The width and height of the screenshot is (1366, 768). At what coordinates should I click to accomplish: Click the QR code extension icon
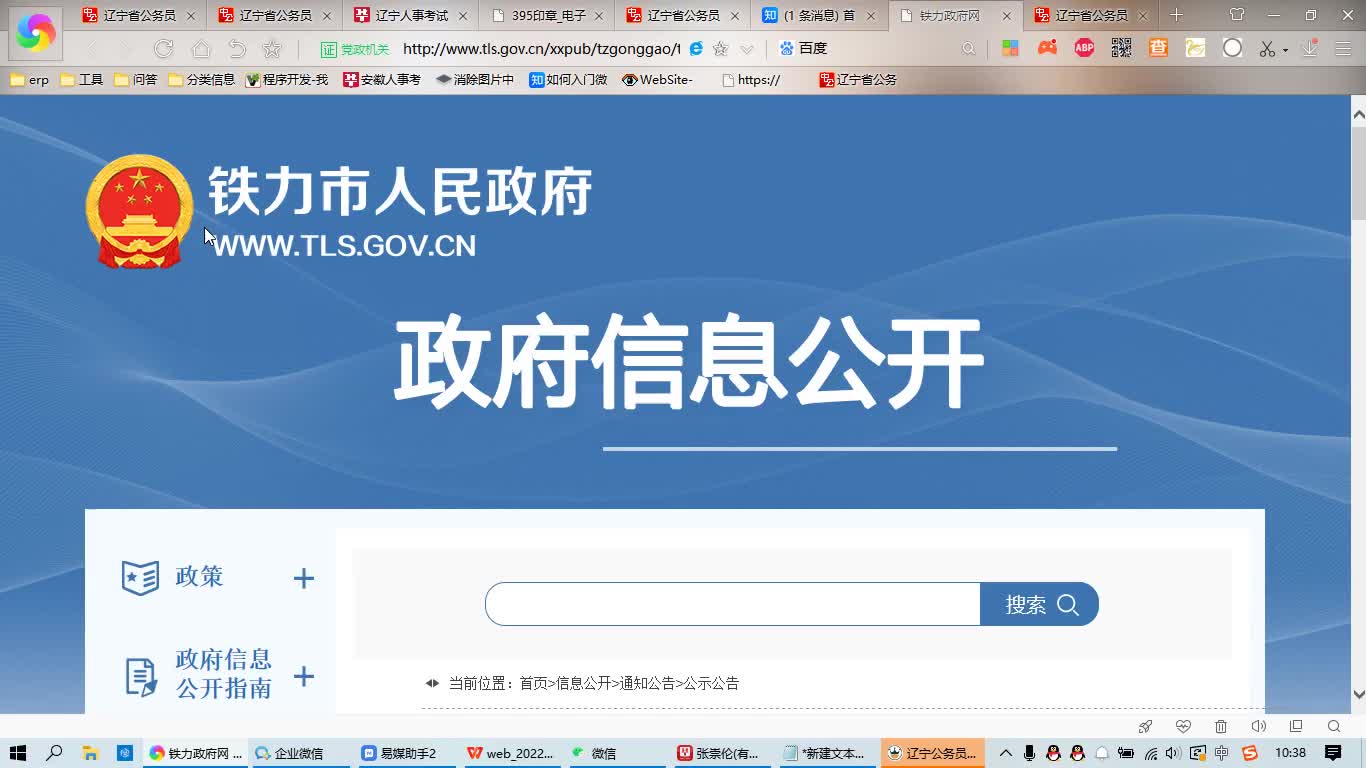1121,48
